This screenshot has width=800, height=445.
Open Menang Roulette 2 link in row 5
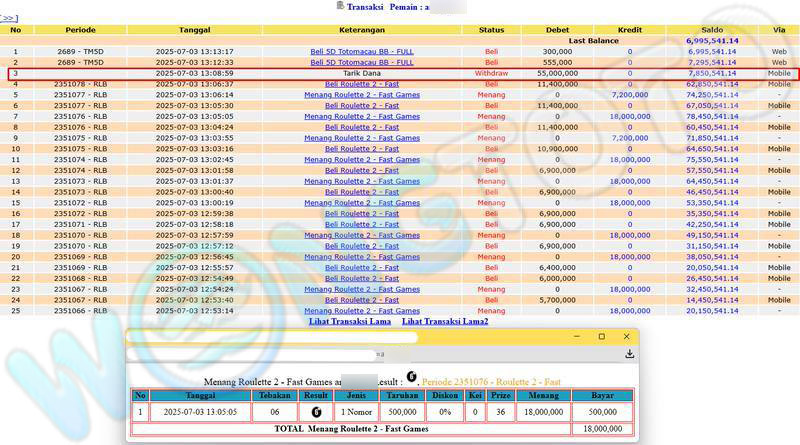point(362,95)
